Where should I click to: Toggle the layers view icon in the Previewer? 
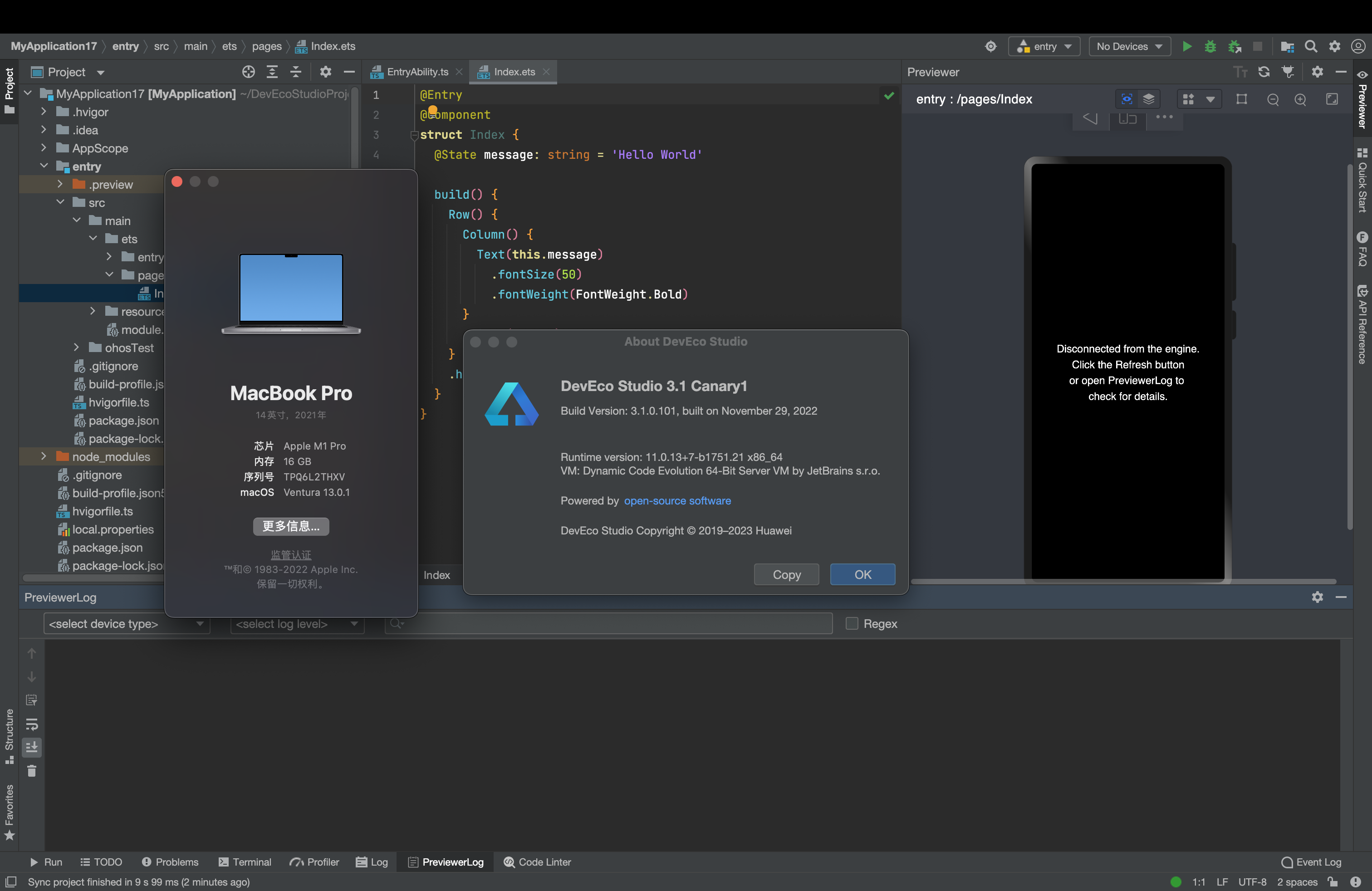1148,99
